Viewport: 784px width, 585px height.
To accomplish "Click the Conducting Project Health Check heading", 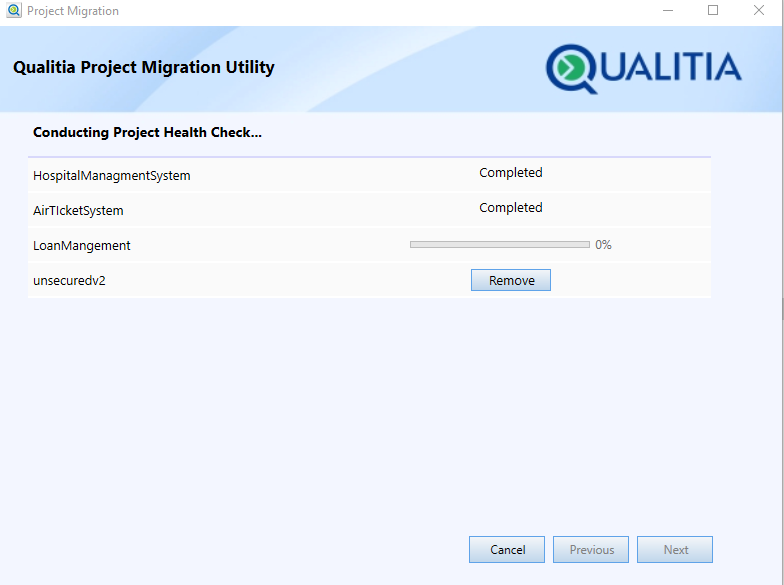I will (147, 132).
